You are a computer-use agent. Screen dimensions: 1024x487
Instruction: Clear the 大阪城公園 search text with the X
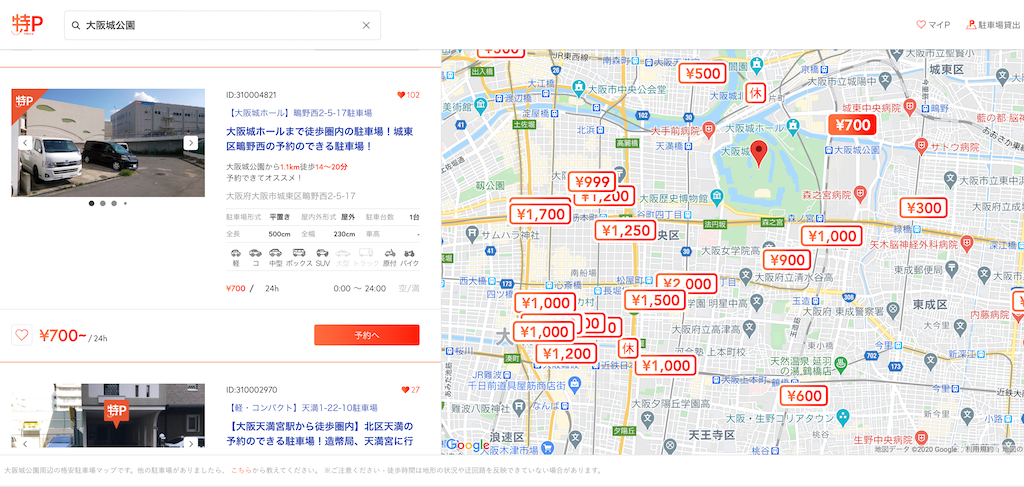click(x=366, y=25)
